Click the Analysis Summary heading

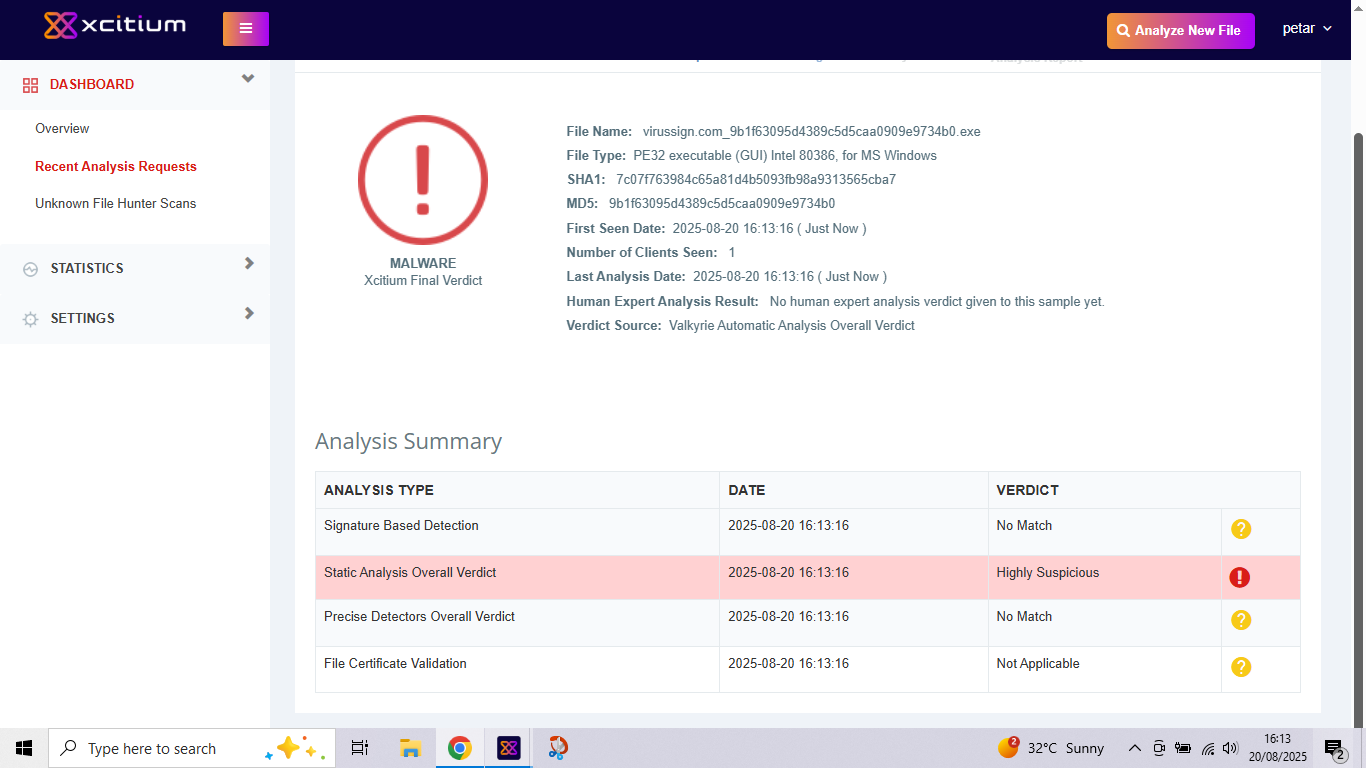(x=408, y=441)
